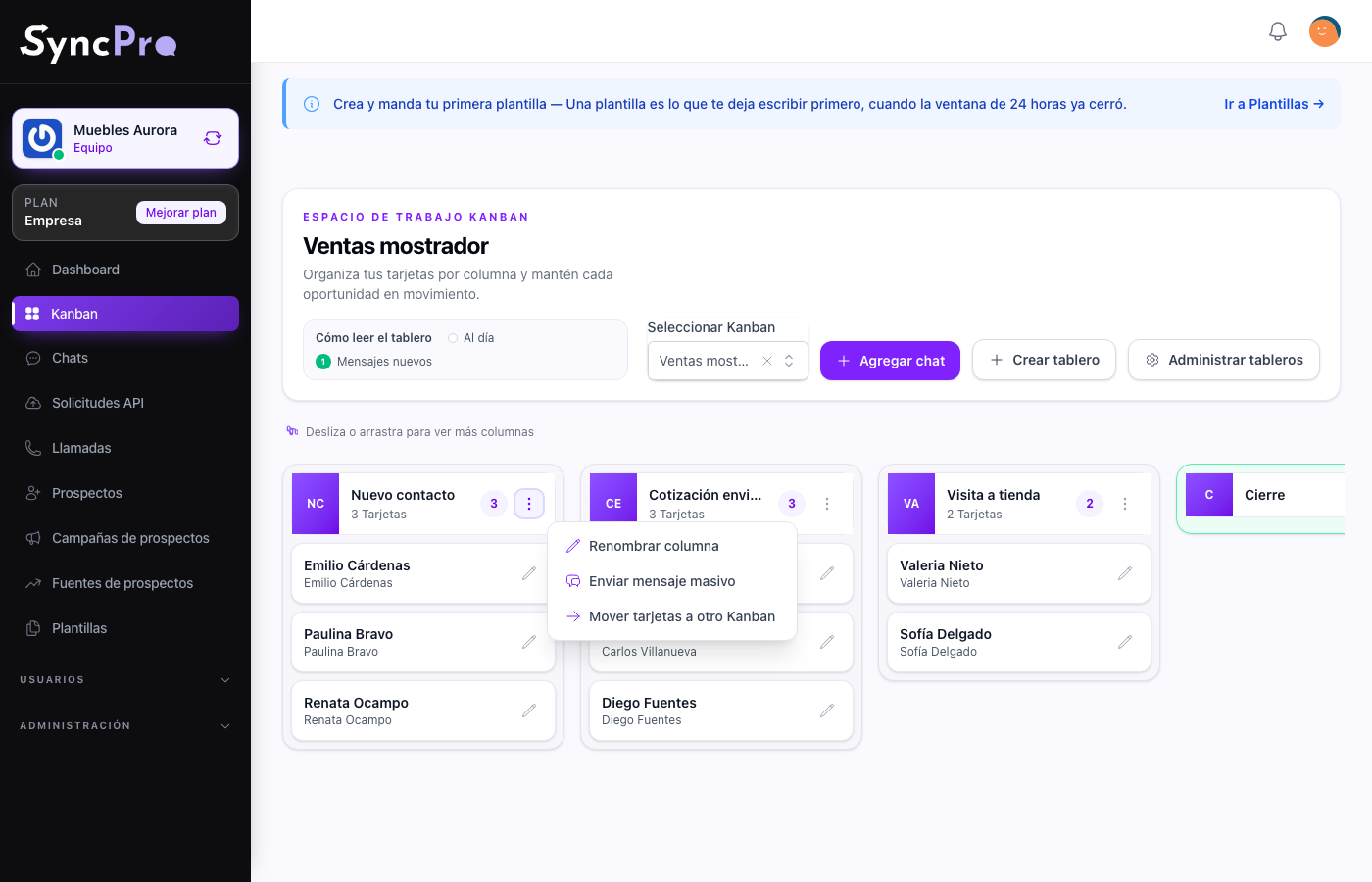Open Fuentes de prospectos in the sidebar
Screen dimensions: 1372x882
point(125,583)
